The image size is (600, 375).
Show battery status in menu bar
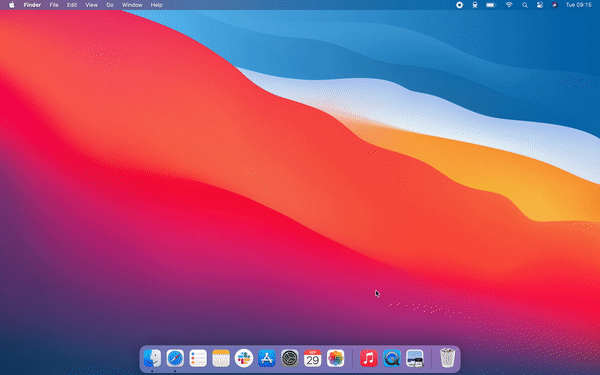tap(491, 5)
